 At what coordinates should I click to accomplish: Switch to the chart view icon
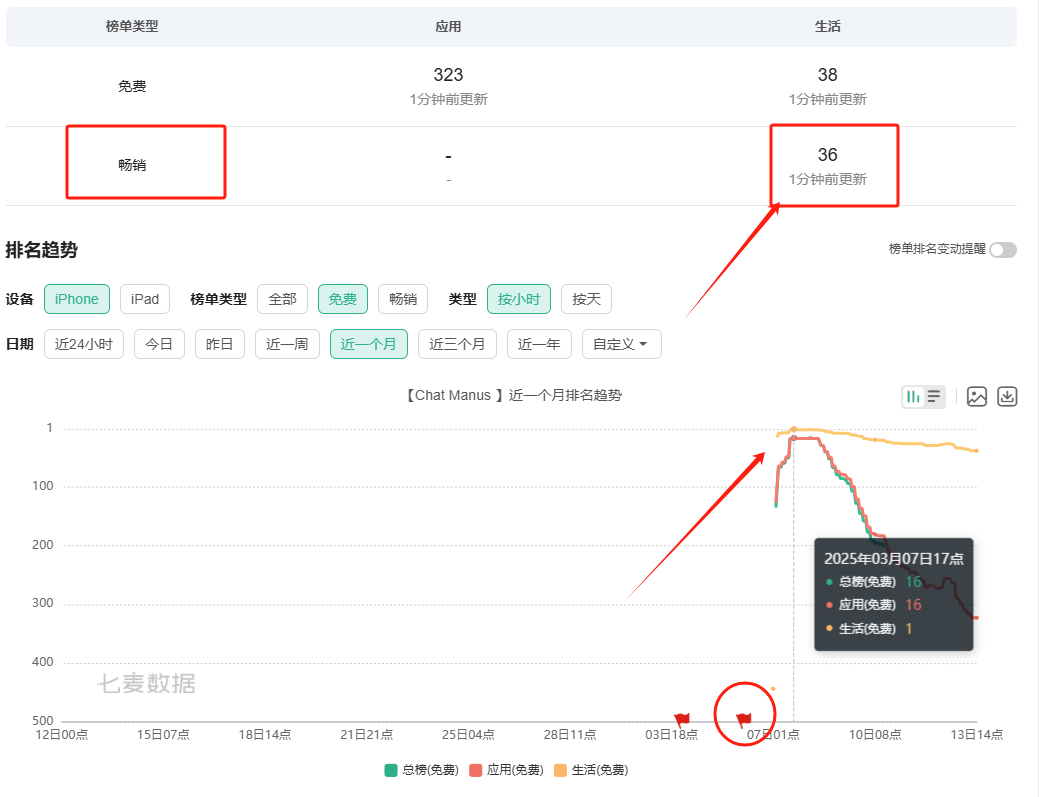(x=913, y=397)
